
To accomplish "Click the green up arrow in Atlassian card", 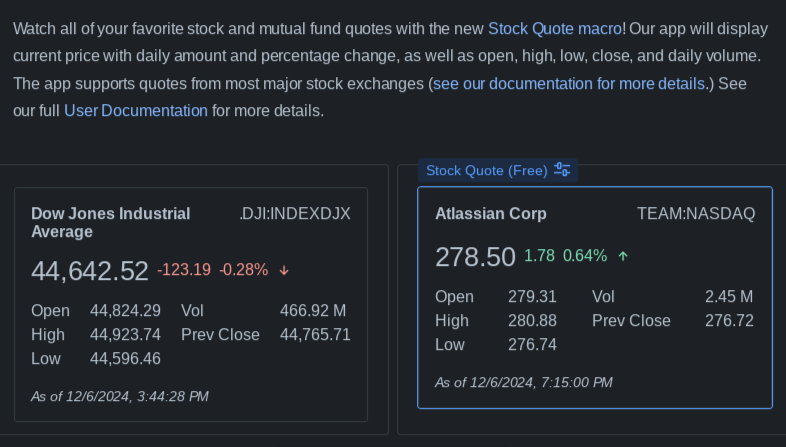I will point(623,256).
